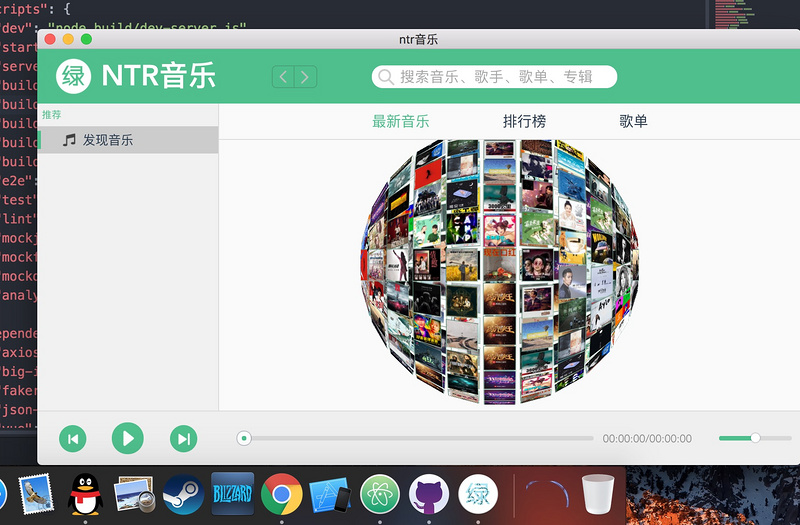This screenshot has width=800, height=525.
Task: Open Google Chrome from the dock
Action: pos(282,494)
